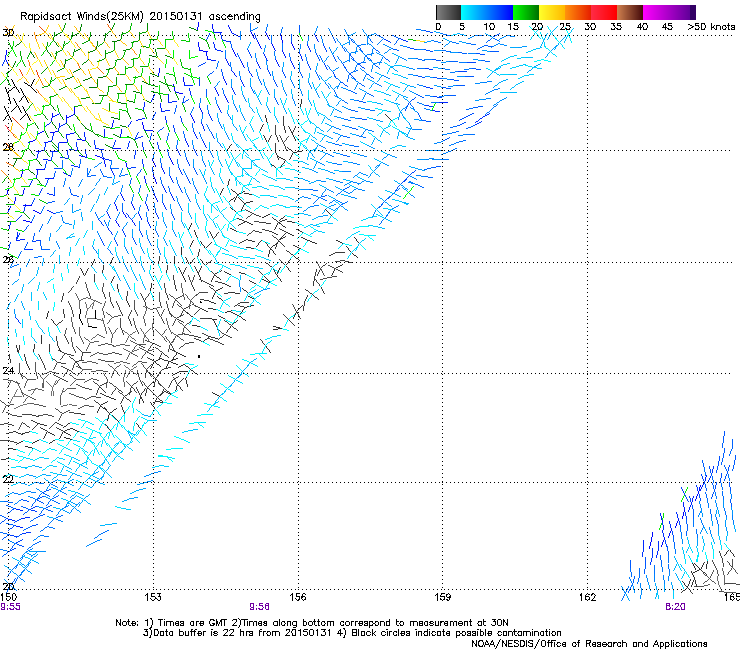Click the gray 0-5 knots legend swatch

[x=448, y=12]
